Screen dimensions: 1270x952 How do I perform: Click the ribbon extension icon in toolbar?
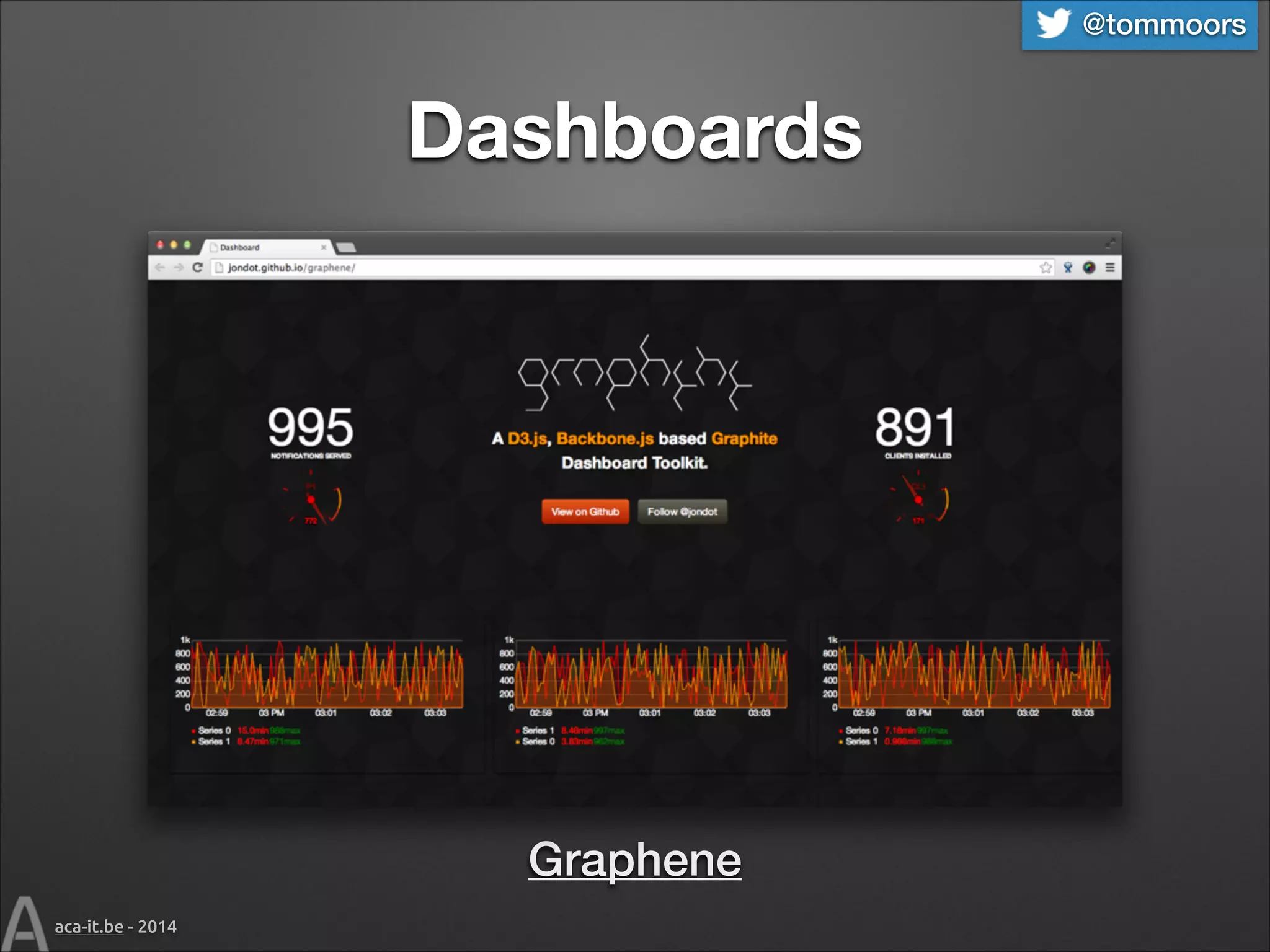tap(1068, 268)
